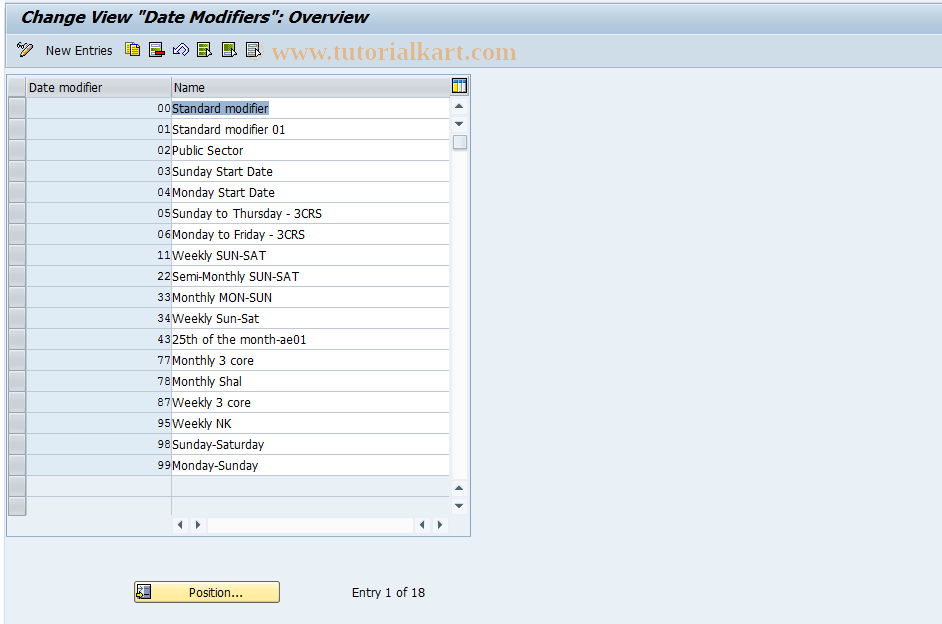The height and width of the screenshot is (624, 942).
Task: Click the Name field 'Monthly MON-SUN'
Action: [x=310, y=297]
